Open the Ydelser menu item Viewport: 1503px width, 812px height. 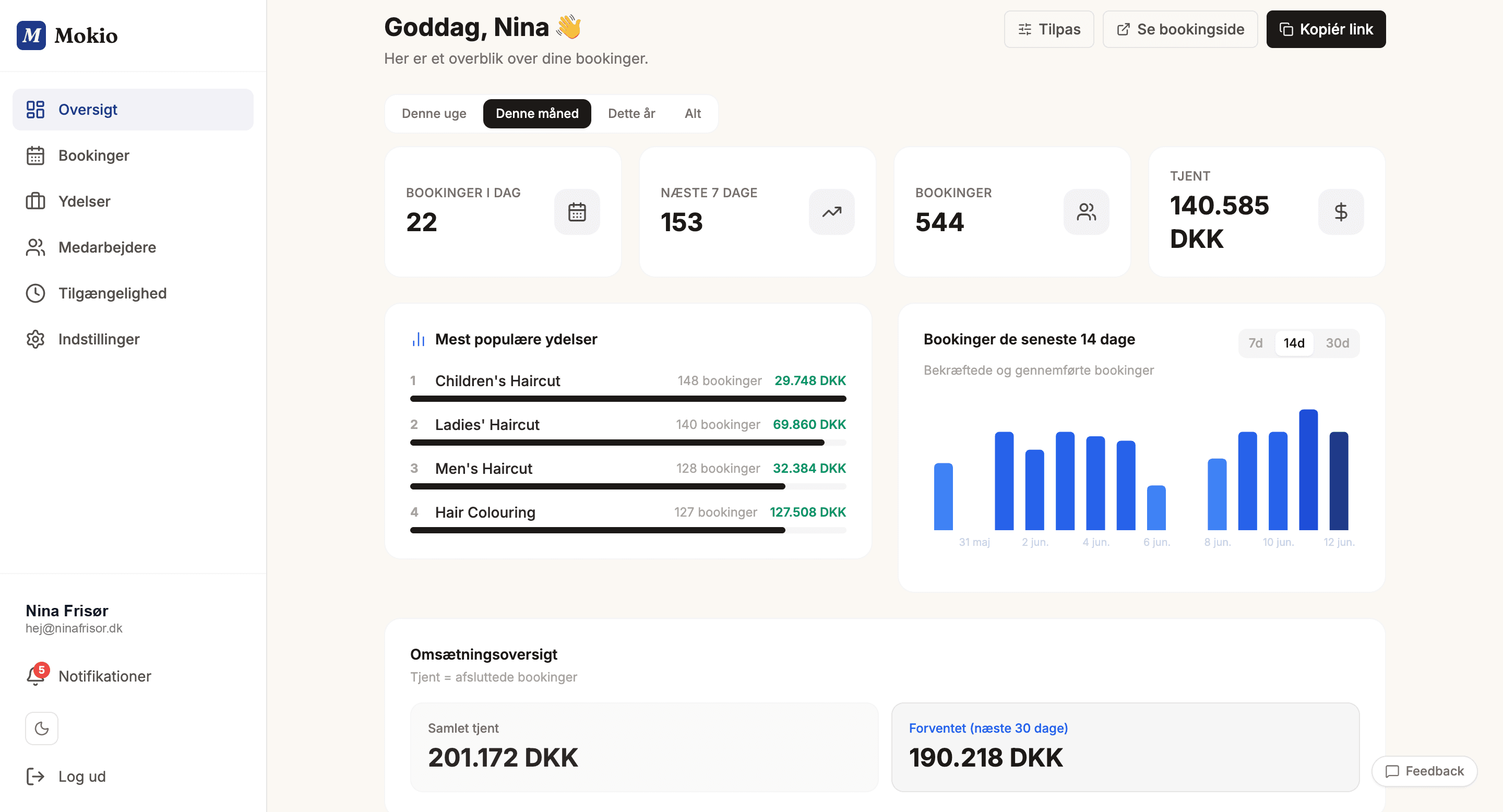tap(133, 201)
